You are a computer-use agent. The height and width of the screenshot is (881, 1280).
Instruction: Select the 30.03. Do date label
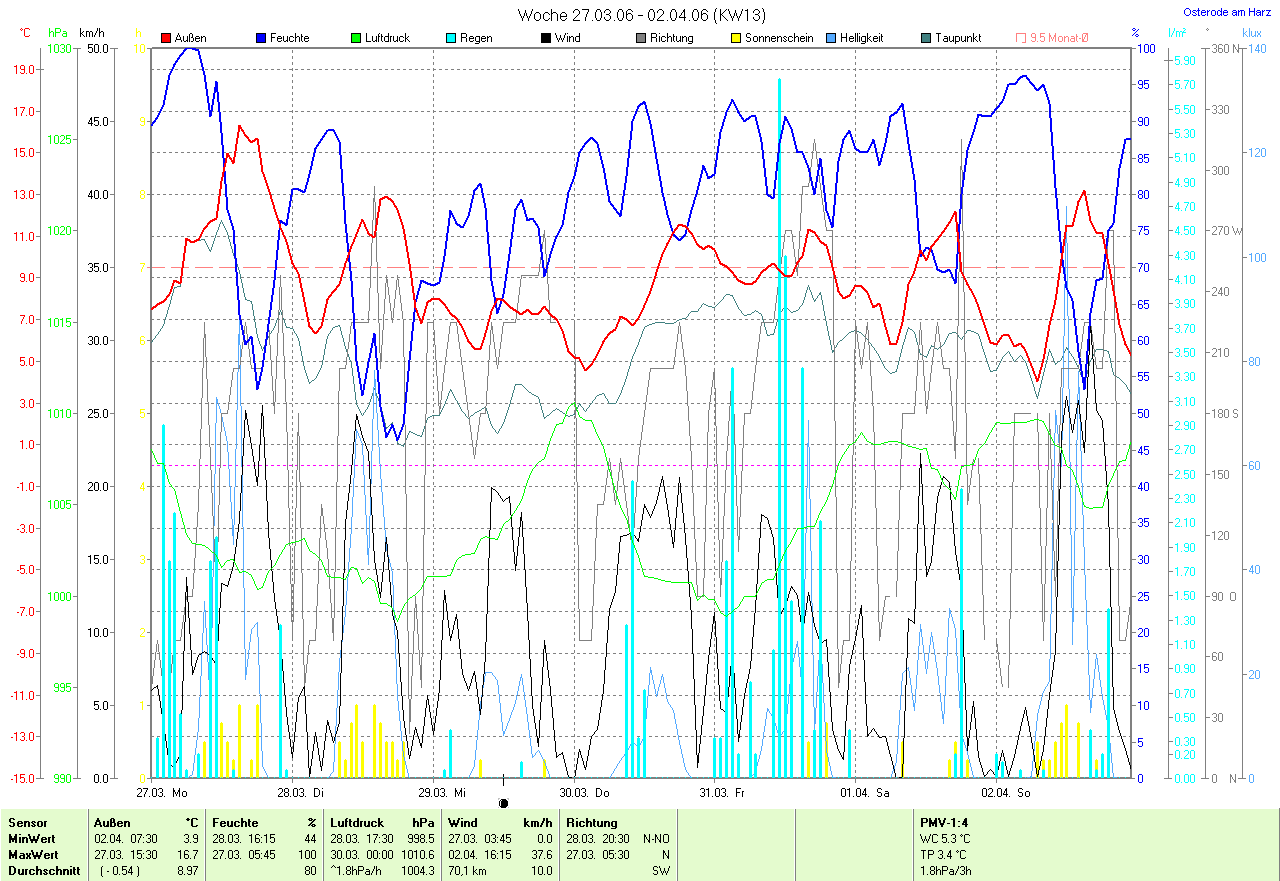click(584, 792)
